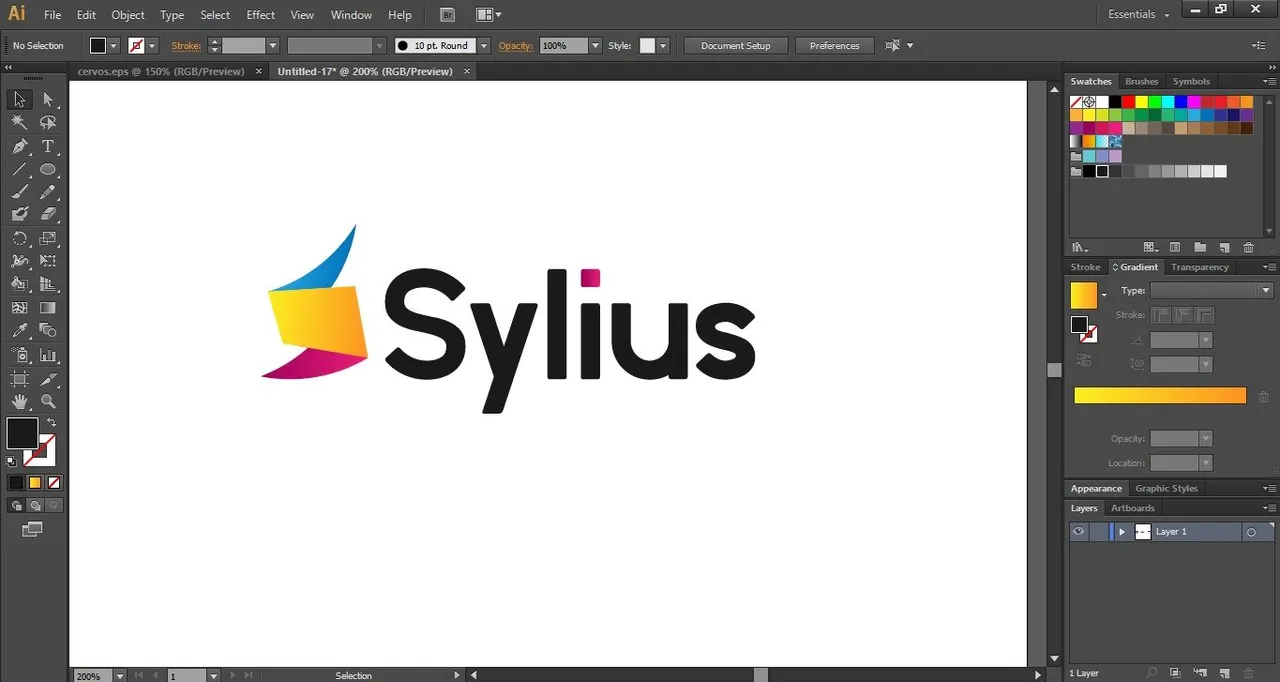Screen dimensions: 1280x682
Task: Open the Object menu
Action: [128, 15]
